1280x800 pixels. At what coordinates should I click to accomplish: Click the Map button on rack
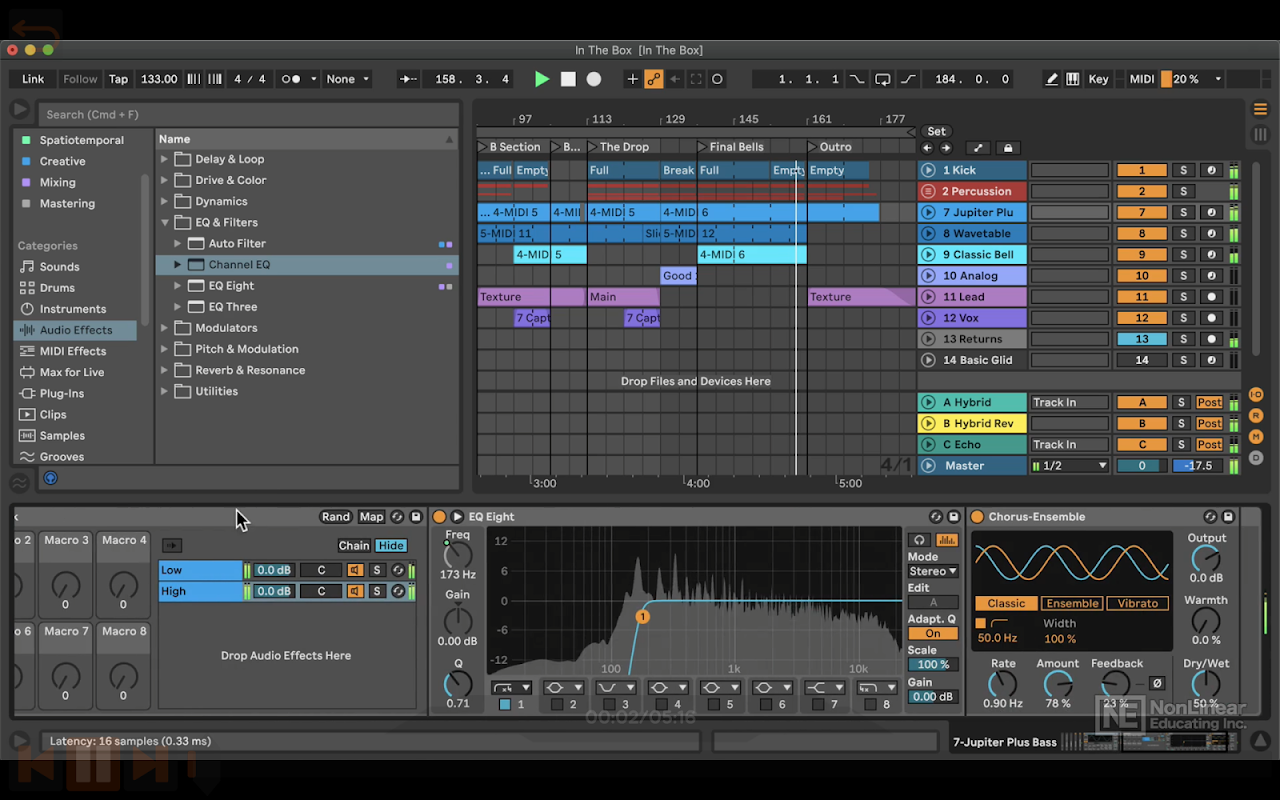click(x=371, y=517)
